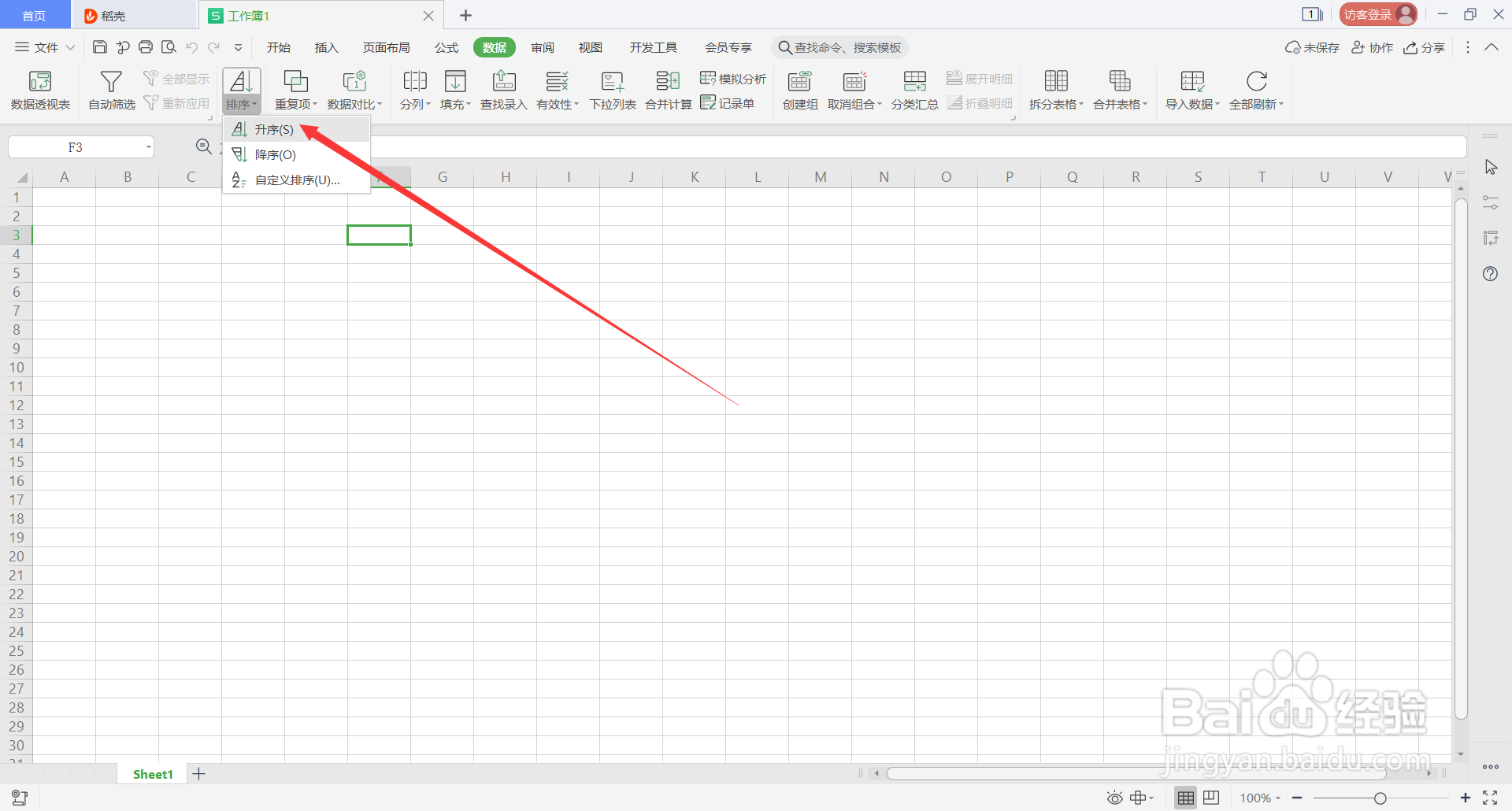This screenshot has height=811, width=1512.
Task: Switch to the 审阅 Review tab
Action: pos(543,47)
